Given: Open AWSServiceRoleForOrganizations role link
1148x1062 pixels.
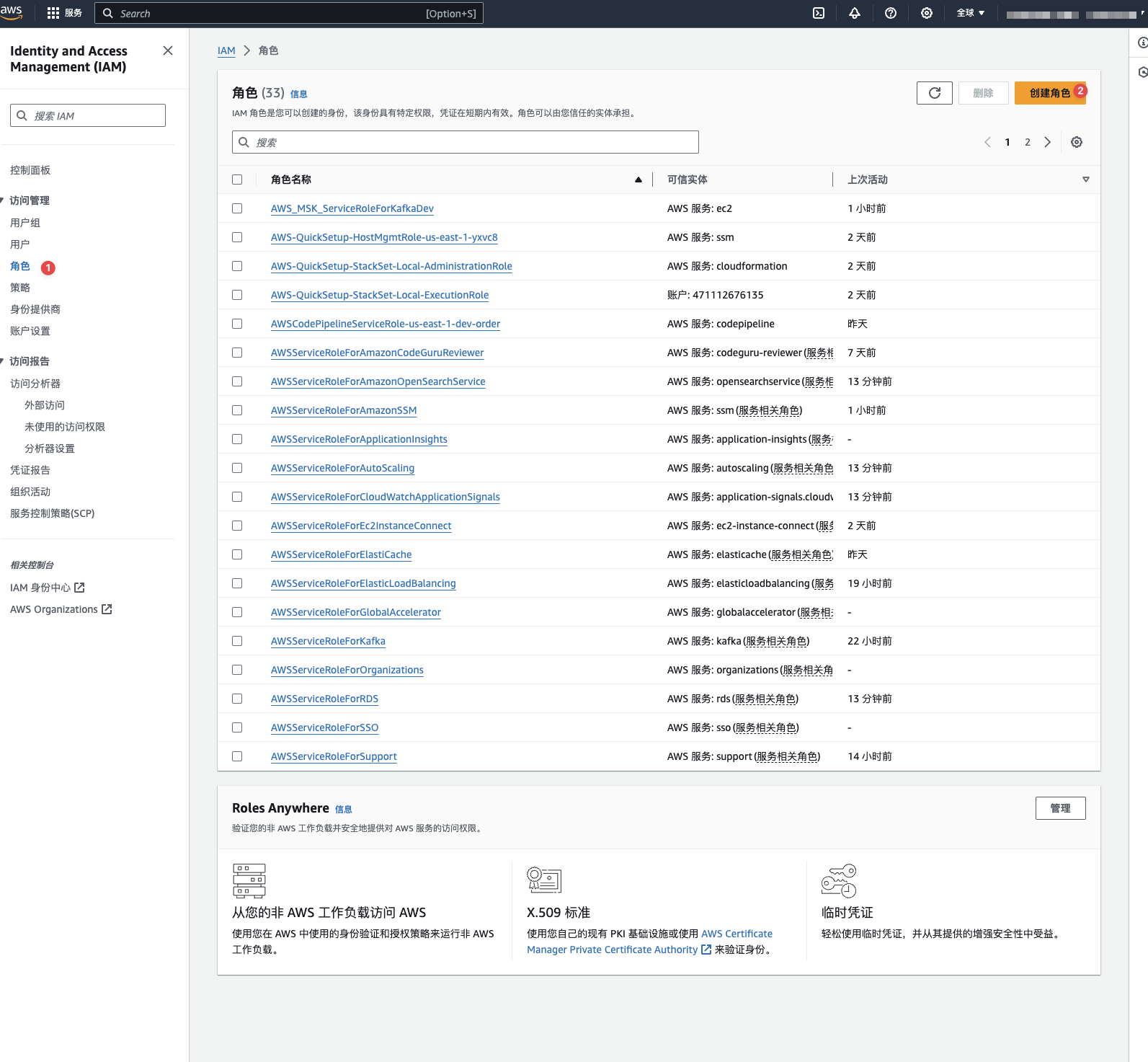Looking at the screenshot, I should (x=347, y=670).
